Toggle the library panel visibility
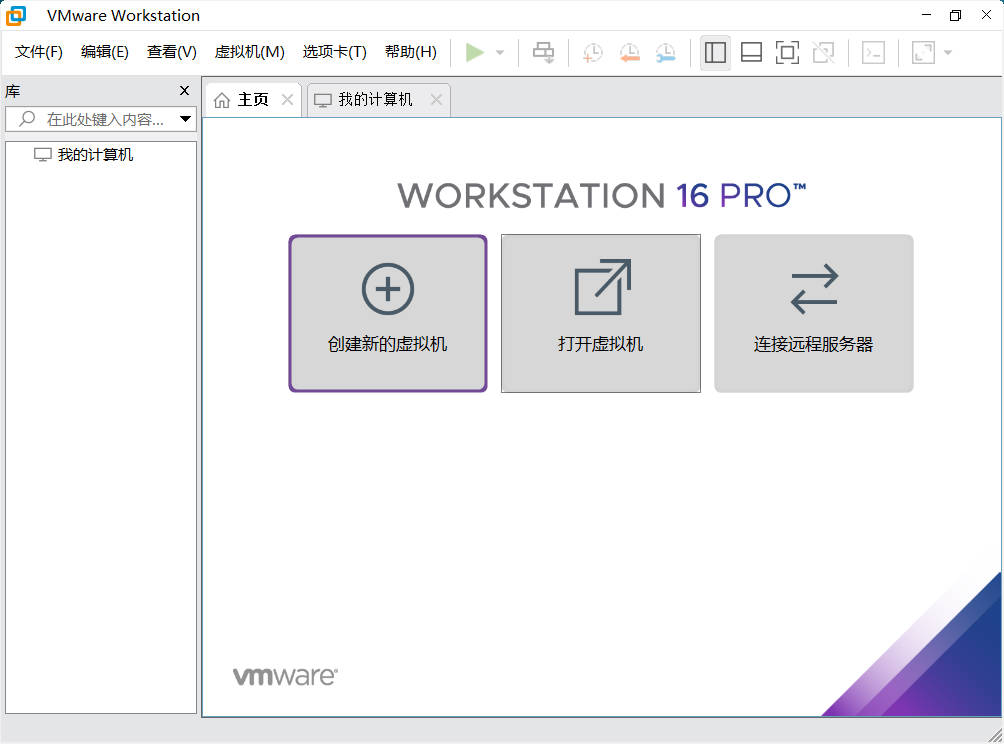Viewport: 1004px width, 744px height. [x=715, y=52]
